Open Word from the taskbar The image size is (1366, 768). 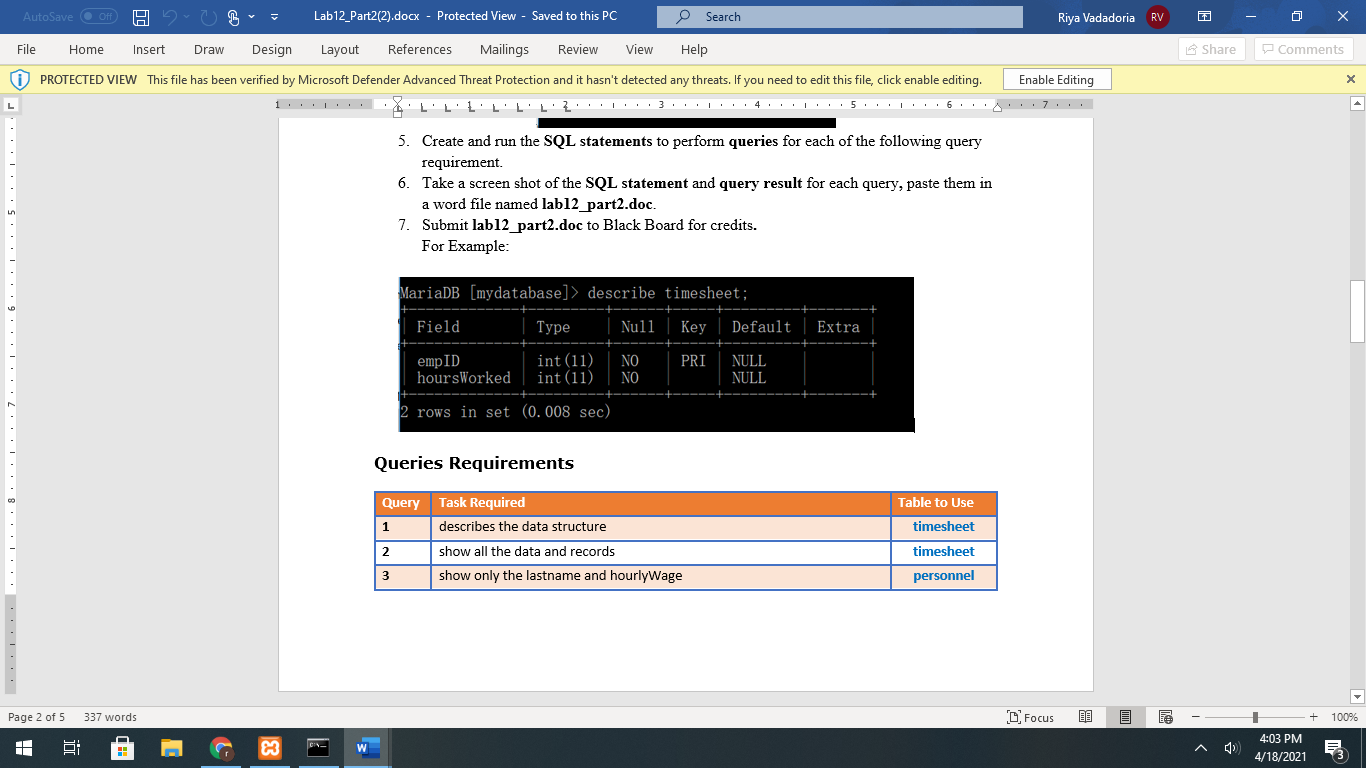coord(366,747)
